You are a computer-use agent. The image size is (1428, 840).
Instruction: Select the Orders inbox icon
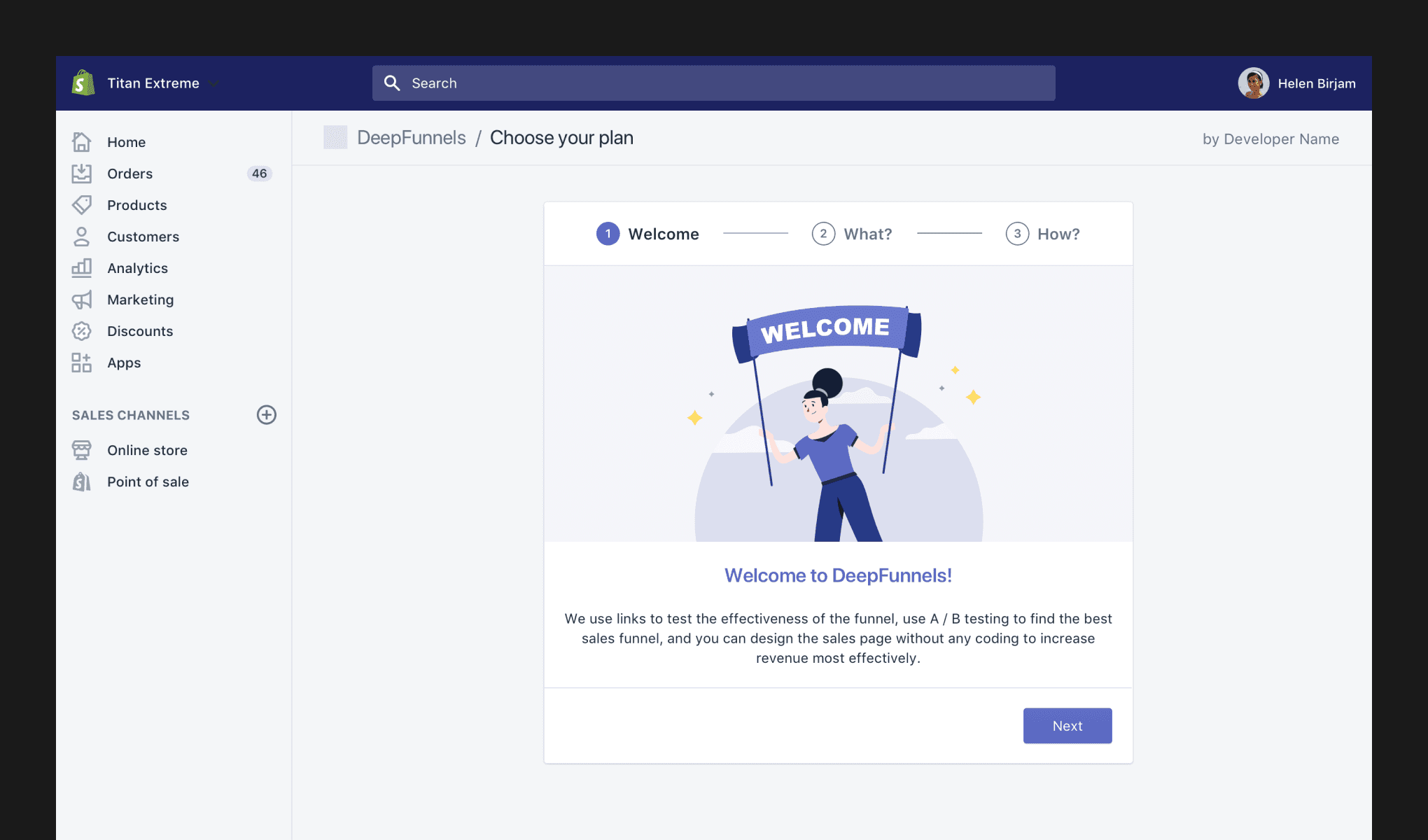click(x=82, y=174)
